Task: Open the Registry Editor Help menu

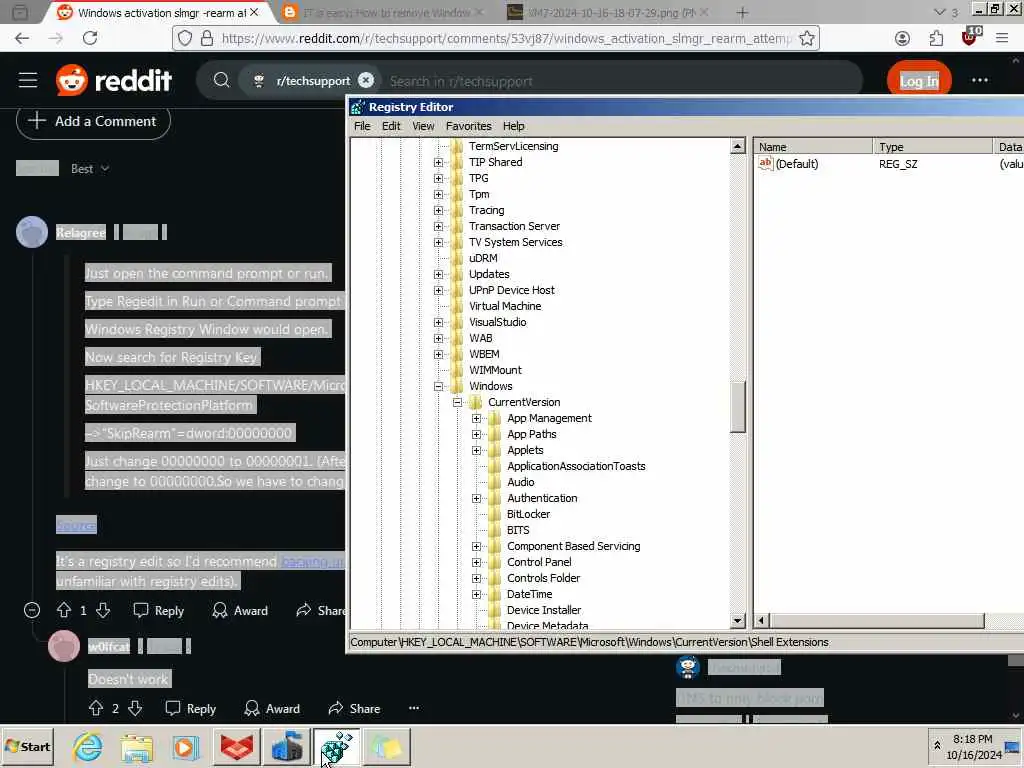Action: click(513, 126)
